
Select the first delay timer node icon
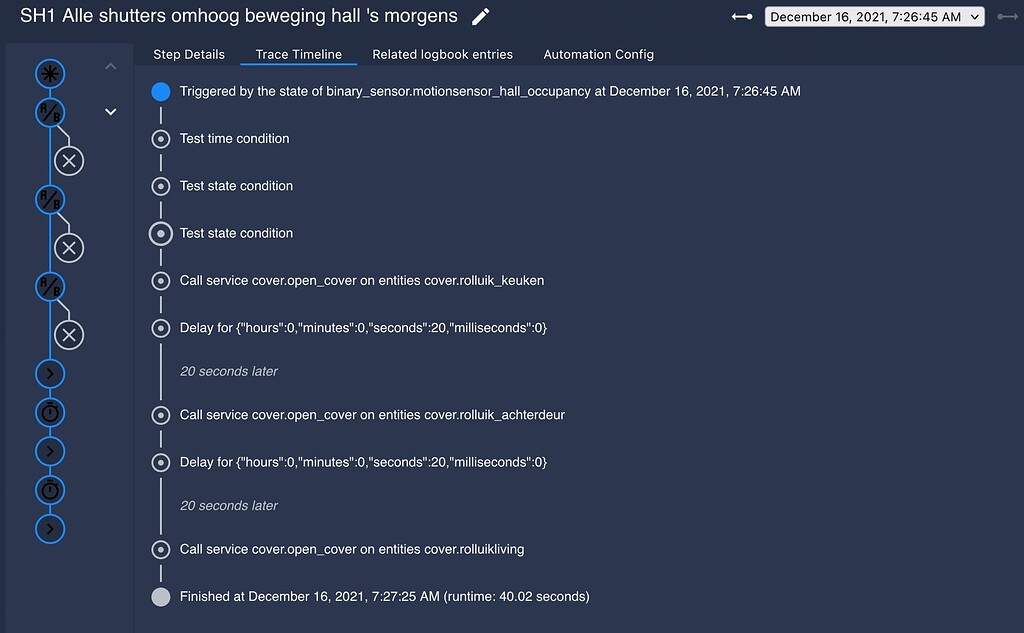point(50,412)
